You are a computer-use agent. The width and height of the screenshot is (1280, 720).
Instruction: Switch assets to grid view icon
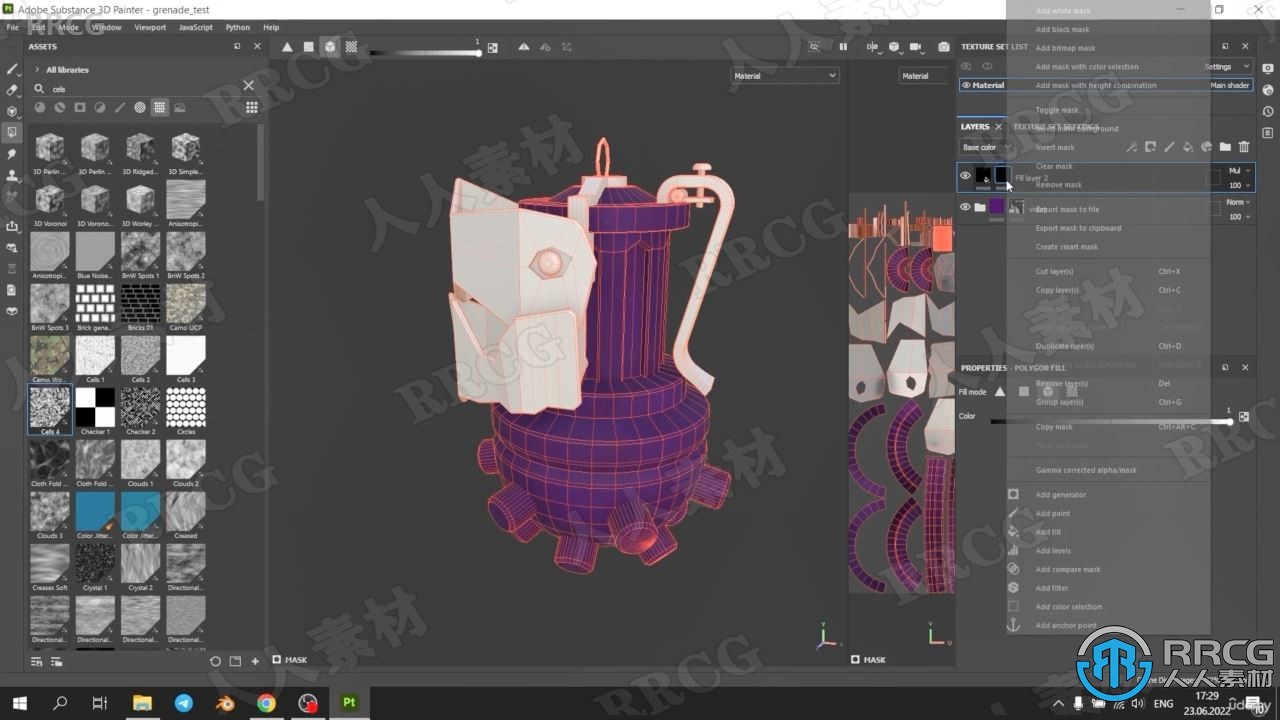[252, 108]
